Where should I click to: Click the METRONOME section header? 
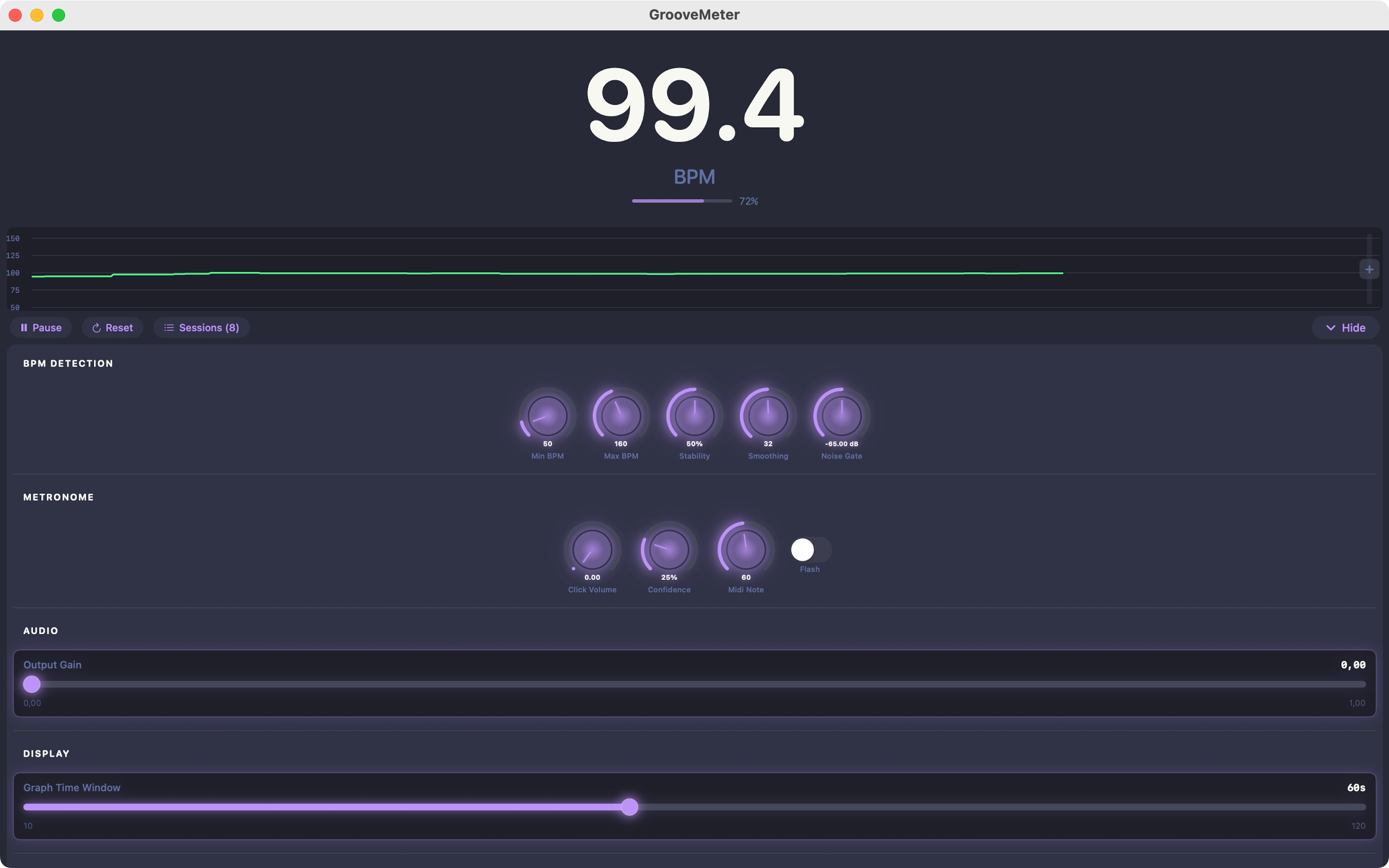(59, 497)
